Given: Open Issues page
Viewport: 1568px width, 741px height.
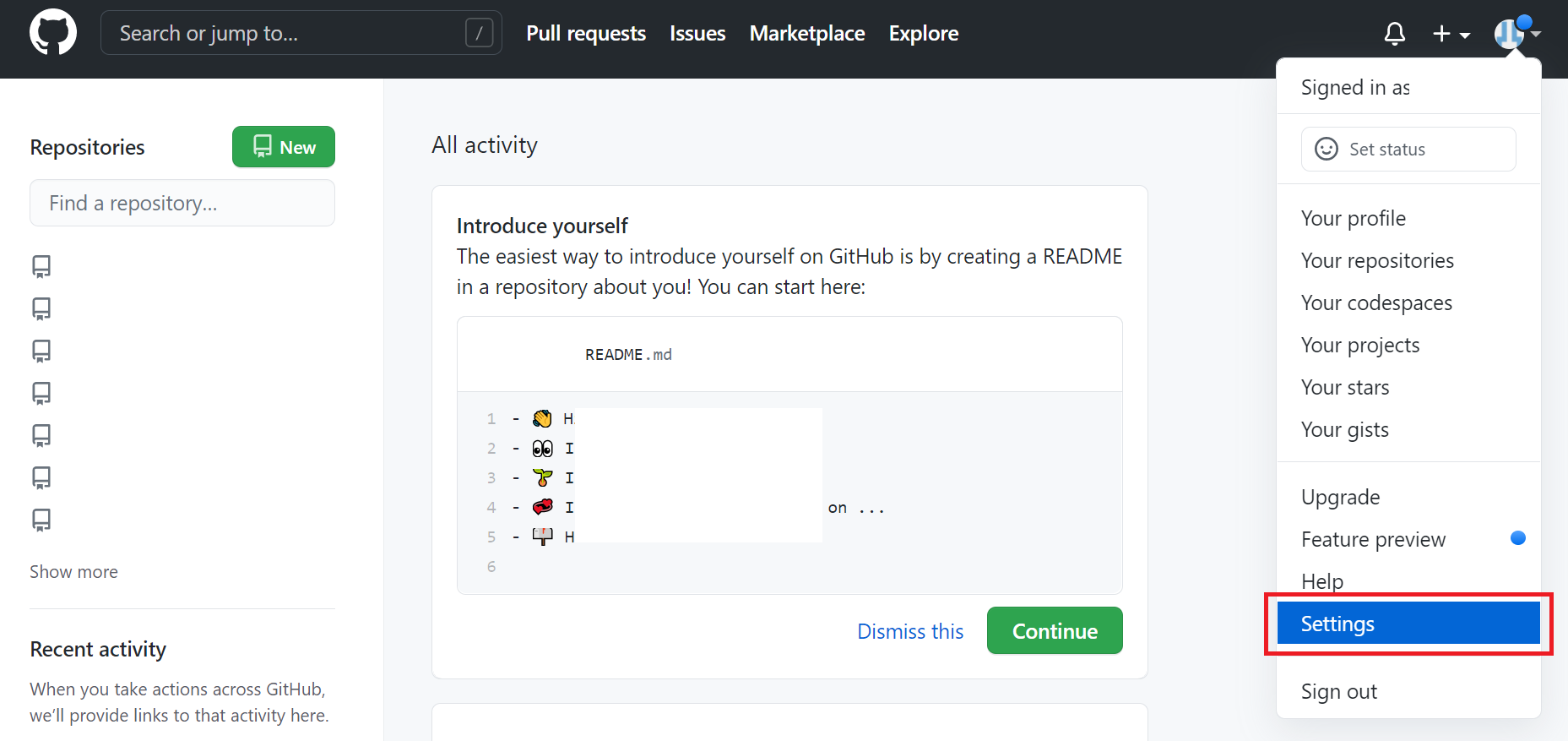Looking at the screenshot, I should (697, 33).
